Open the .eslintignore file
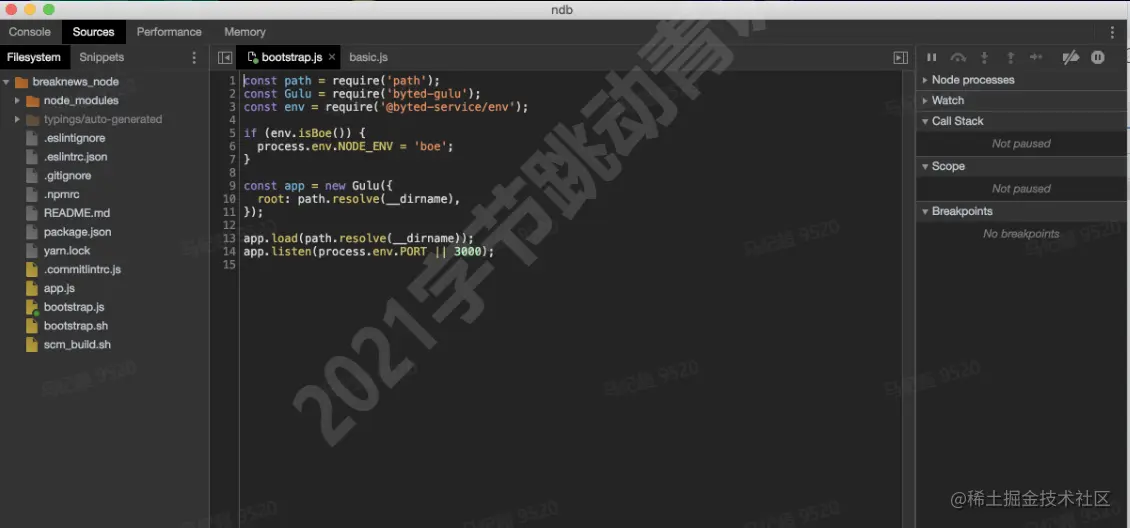 74,138
